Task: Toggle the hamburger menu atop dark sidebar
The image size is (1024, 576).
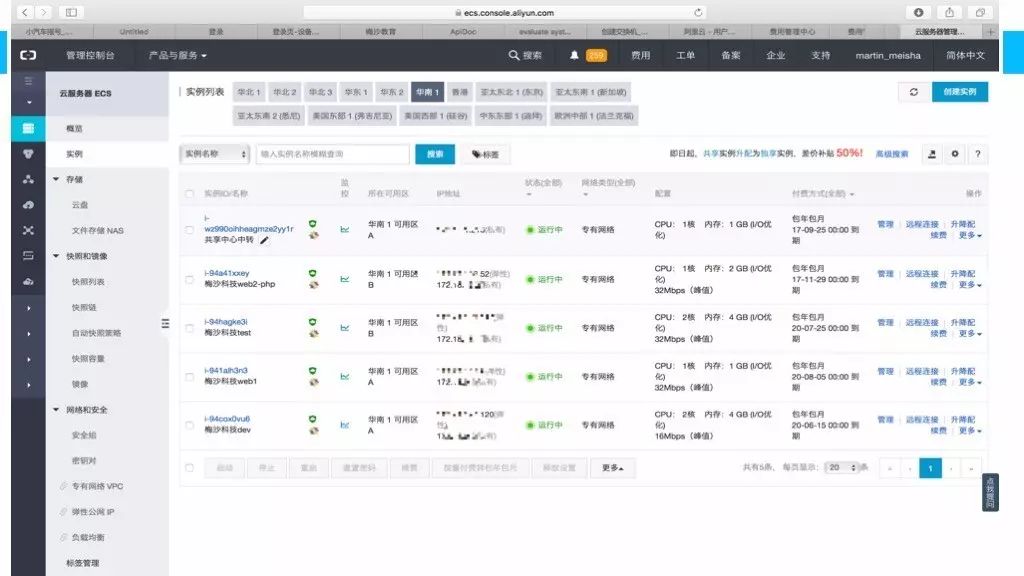Action: pyautogui.click(x=28, y=81)
